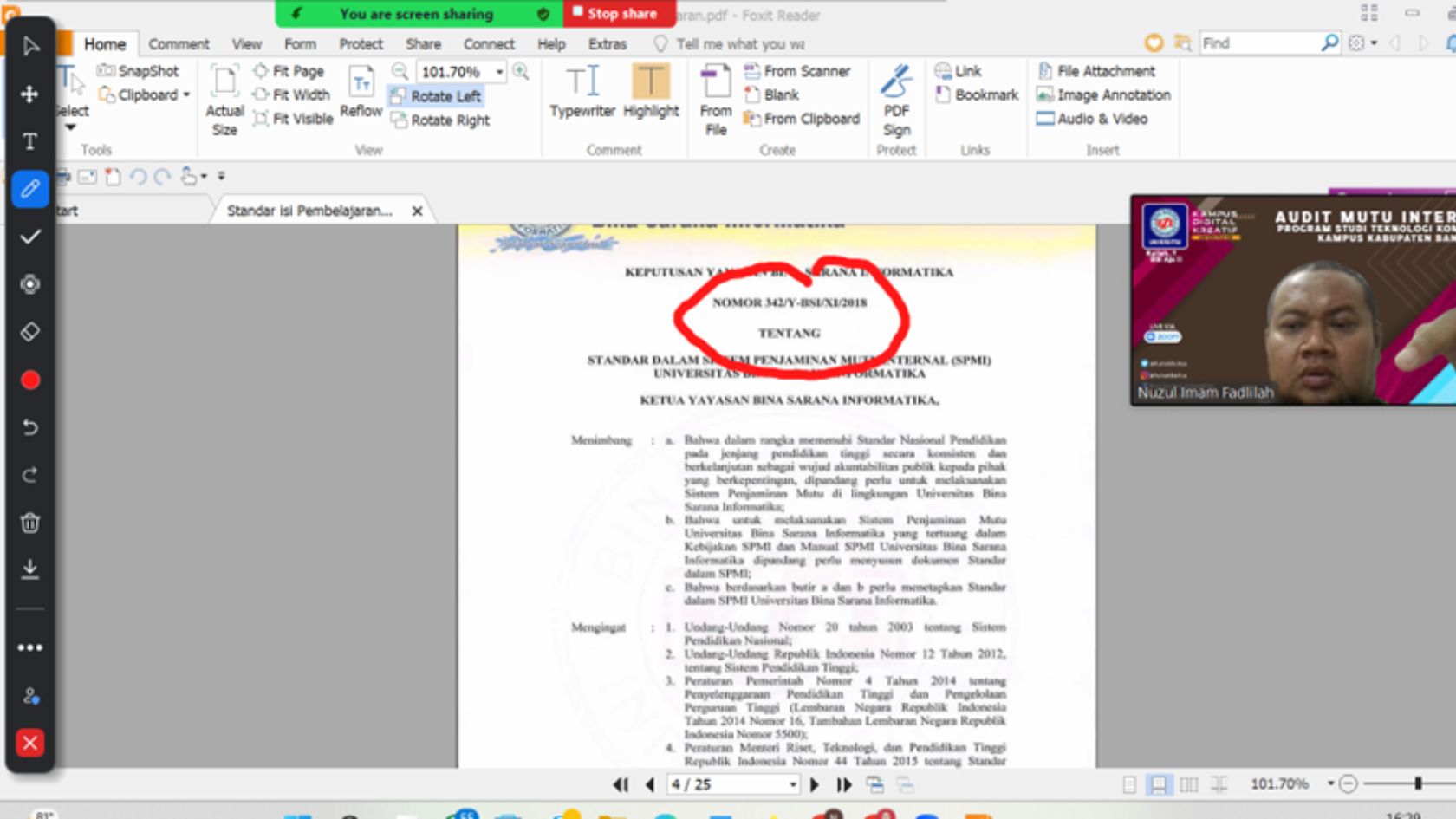
Task: Click the Stop share button
Action: (619, 14)
